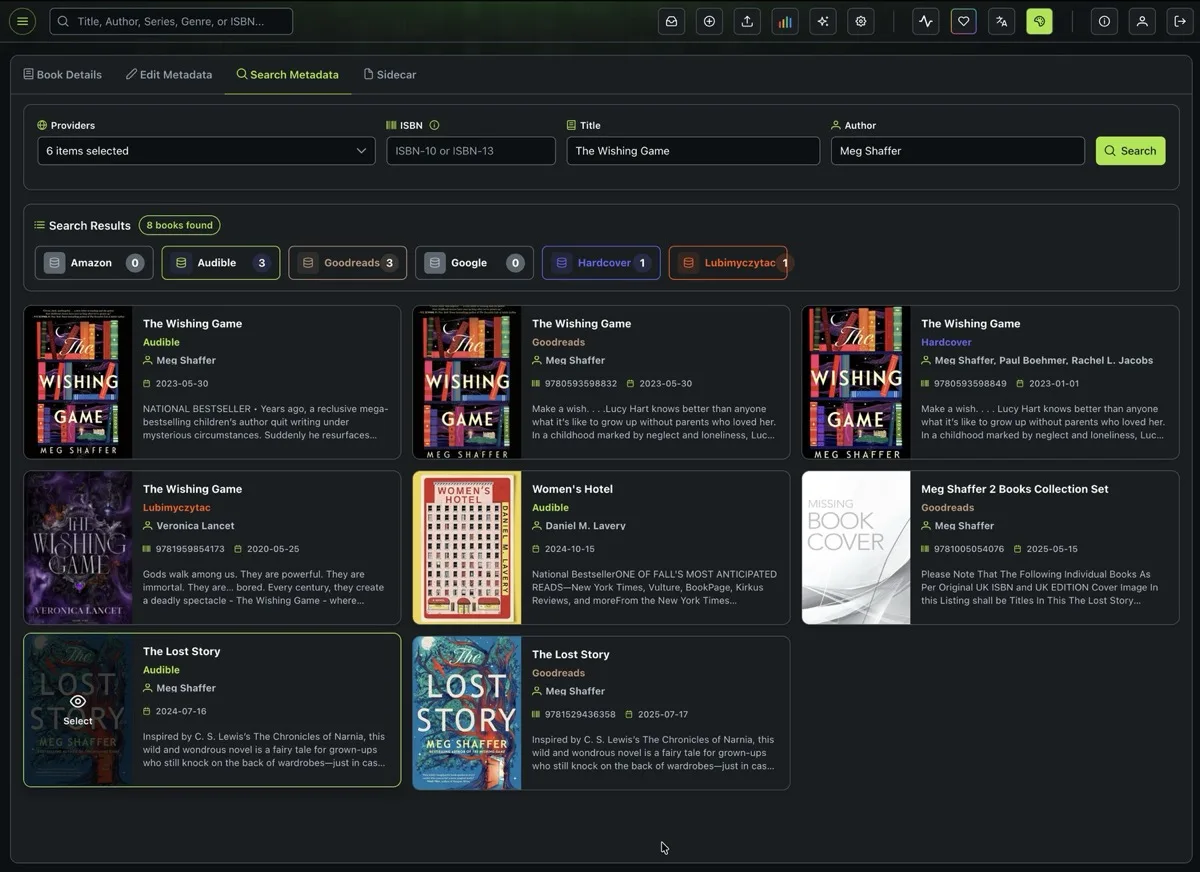Select the Missing Book Cover thumbnail

click(x=856, y=548)
